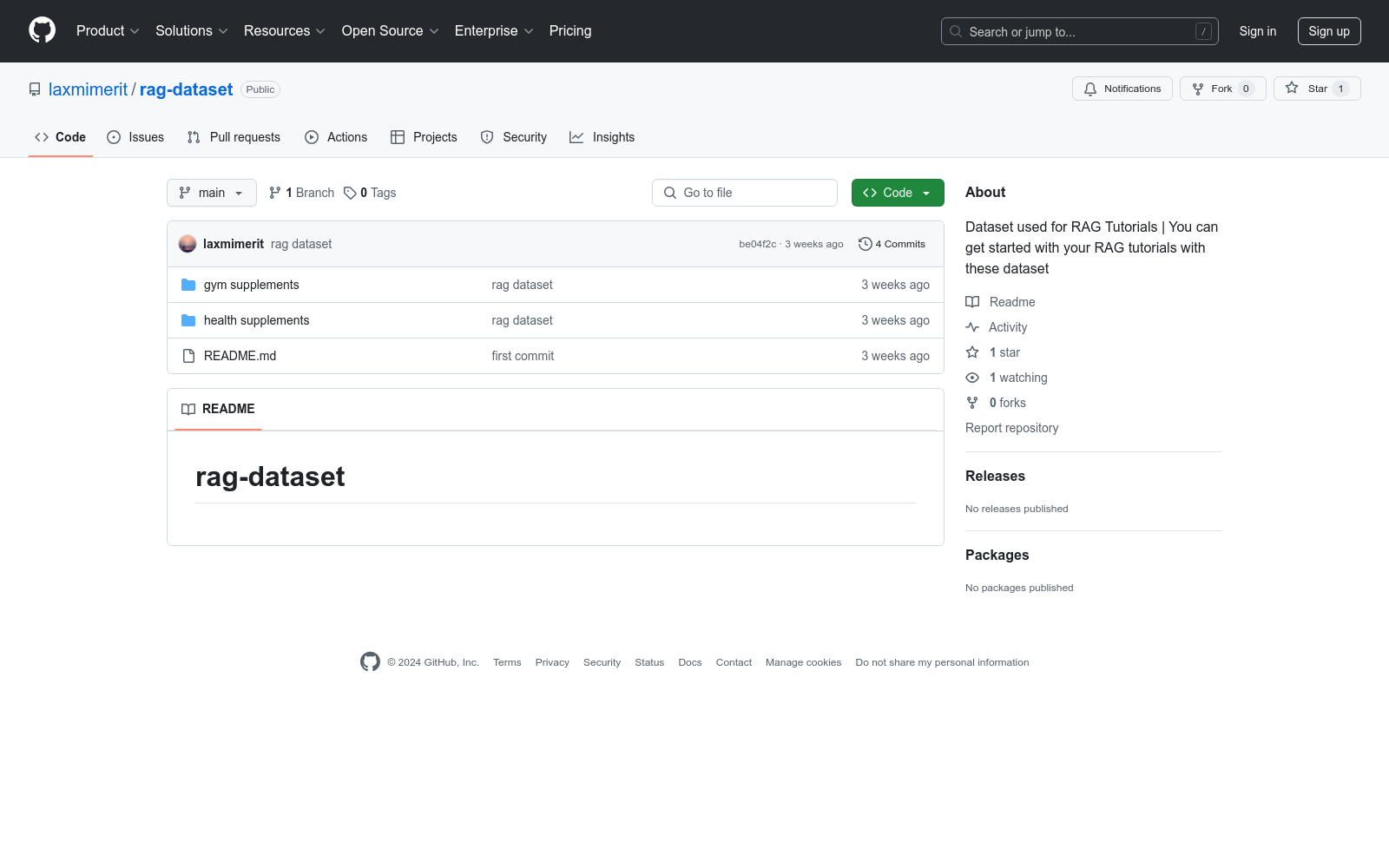Click the Go to file search box
Screen dimensions: 1389x868
point(745,193)
